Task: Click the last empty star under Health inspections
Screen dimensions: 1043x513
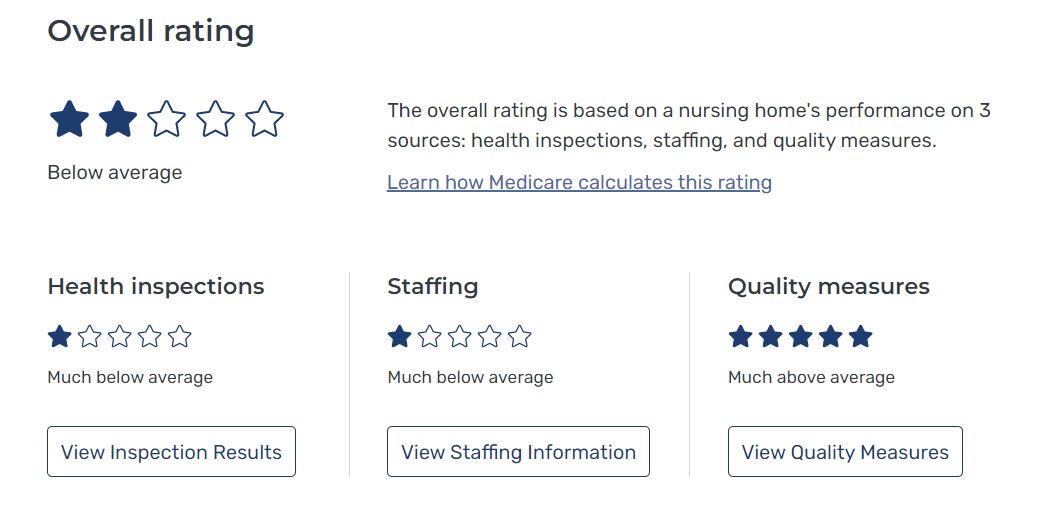Action: pyautogui.click(x=180, y=337)
